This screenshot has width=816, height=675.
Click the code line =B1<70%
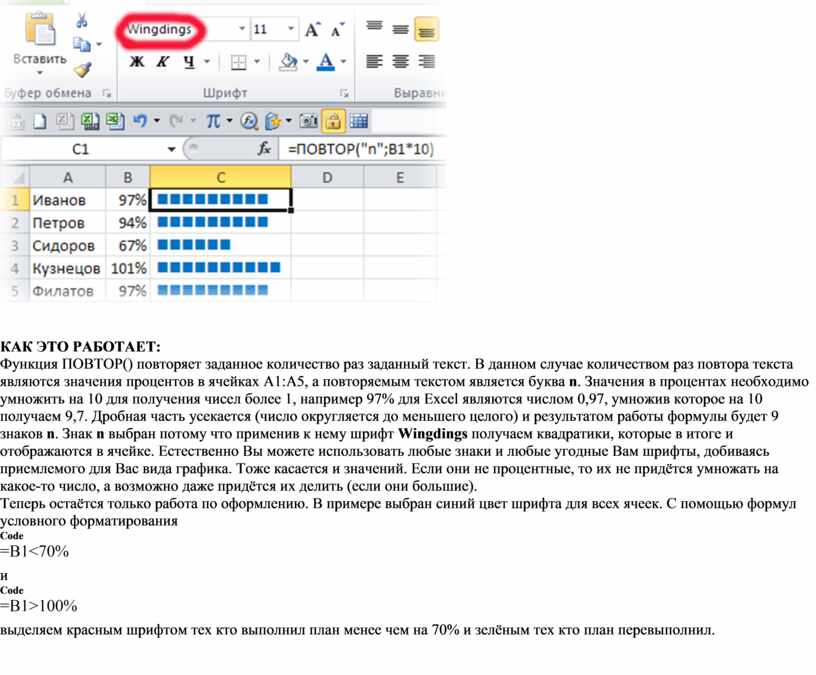click(x=34, y=551)
